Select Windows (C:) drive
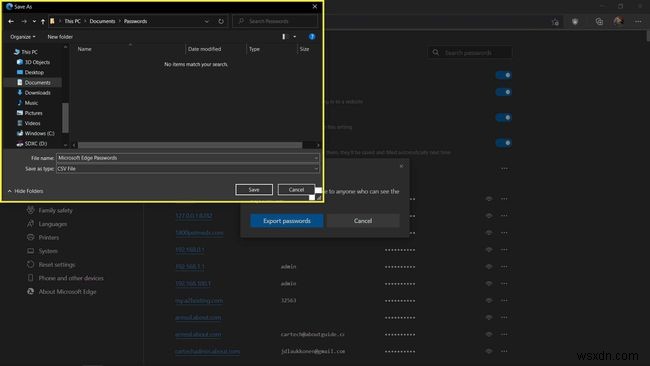Viewport: 650px width, 366px height. [36, 133]
